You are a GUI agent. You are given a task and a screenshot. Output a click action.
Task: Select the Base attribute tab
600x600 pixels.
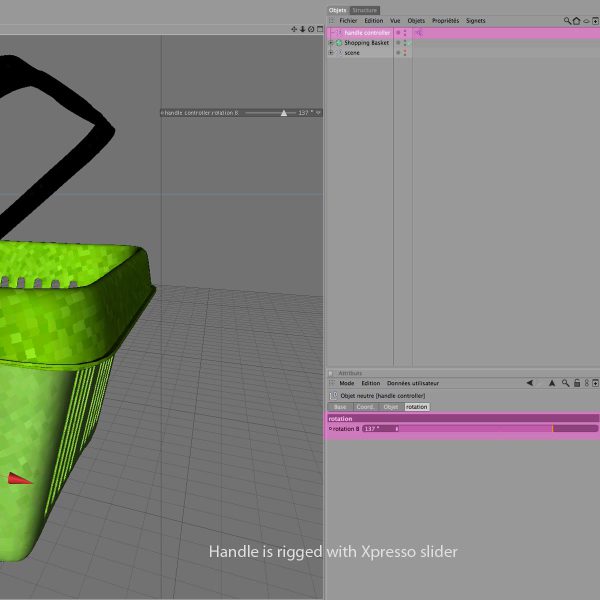[340, 407]
